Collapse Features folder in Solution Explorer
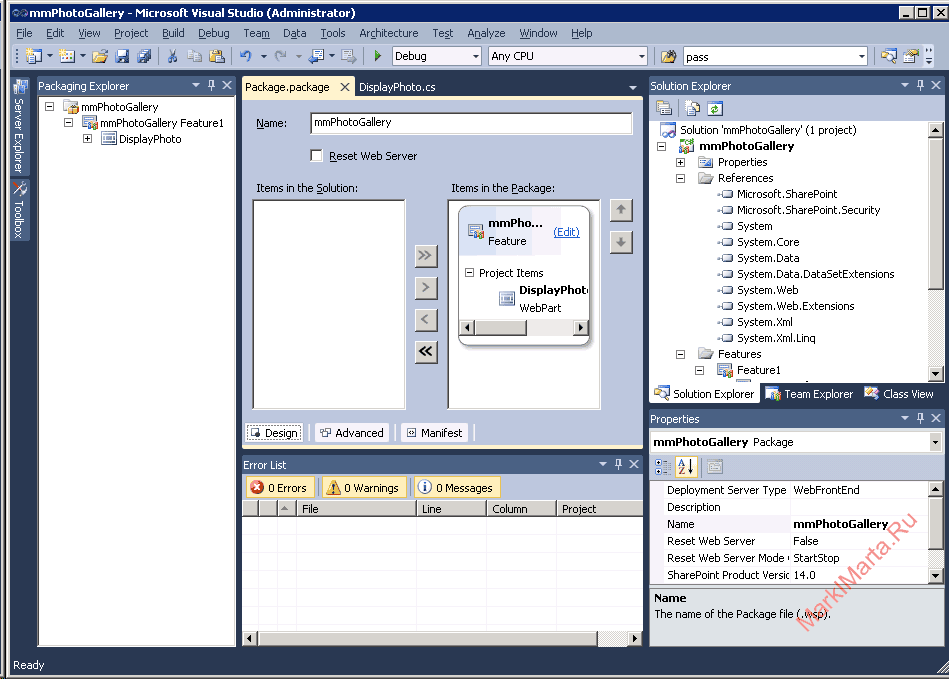Screen dimensions: 949x679 pos(680,354)
